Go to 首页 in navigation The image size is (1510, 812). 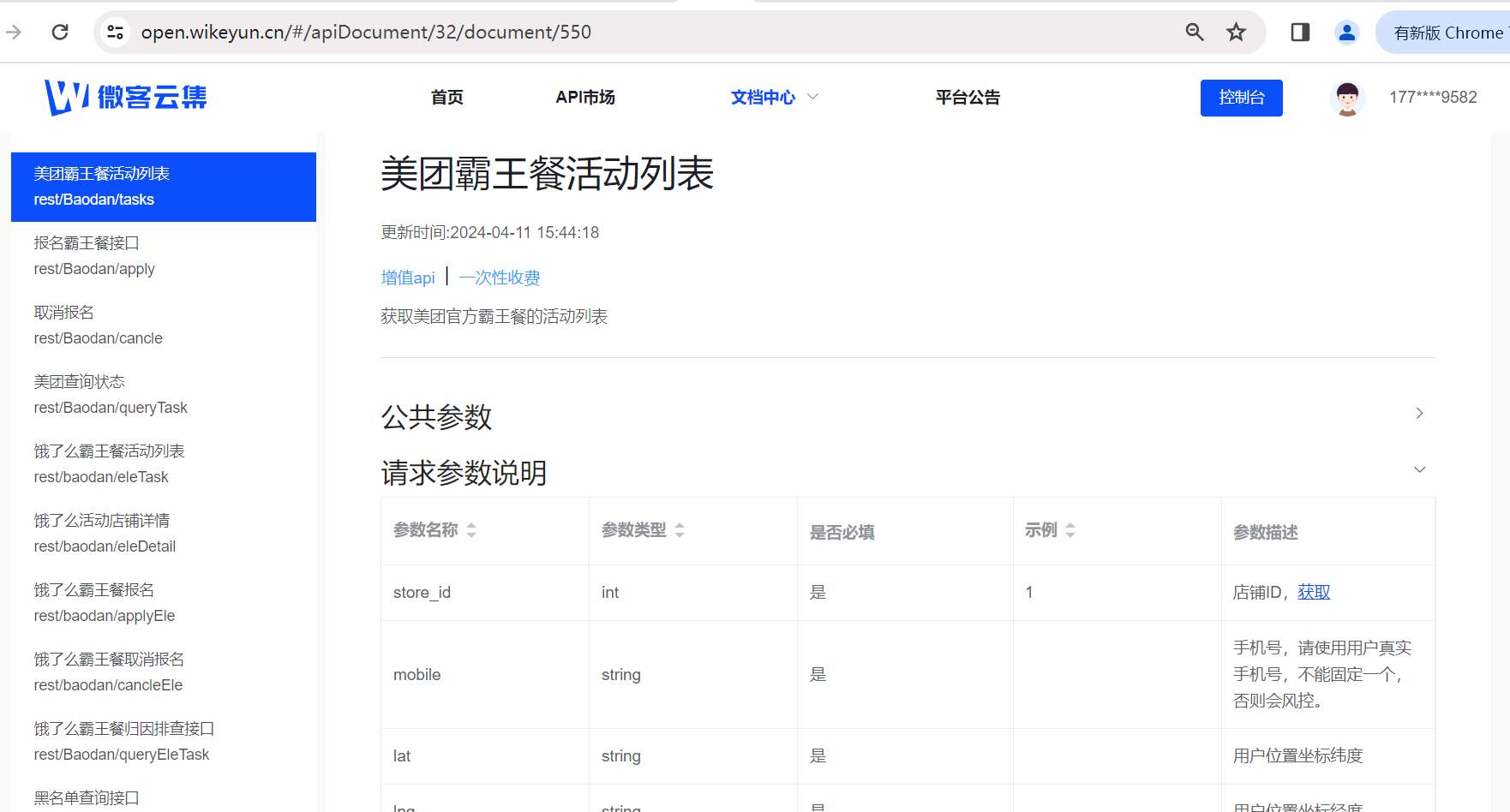pos(446,98)
